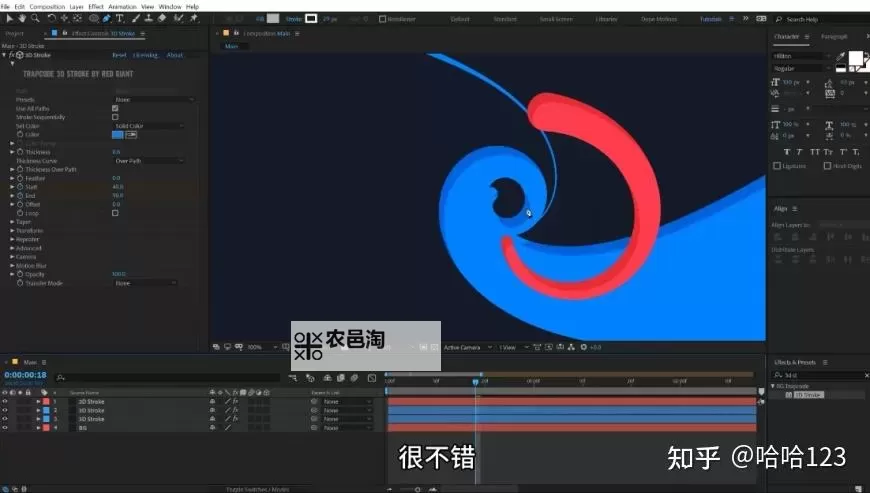Open the Set Color dropdown
This screenshot has width=870, height=493.
pyautogui.click(x=149, y=126)
